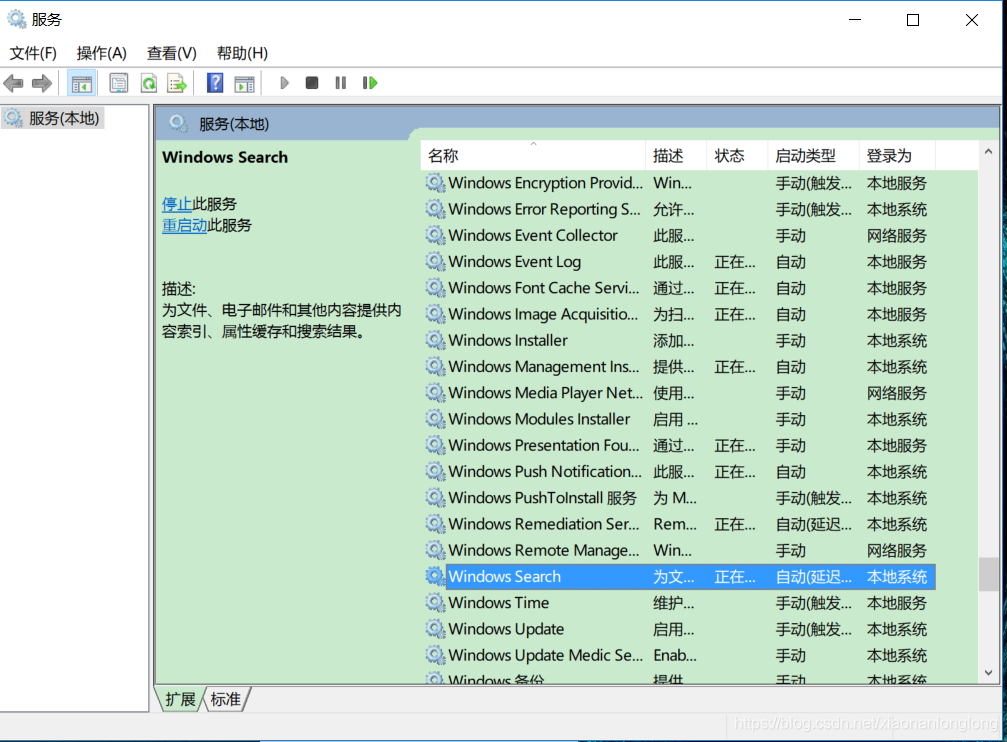
Task: Toggle the action pane toolbar icon
Action: [245, 84]
